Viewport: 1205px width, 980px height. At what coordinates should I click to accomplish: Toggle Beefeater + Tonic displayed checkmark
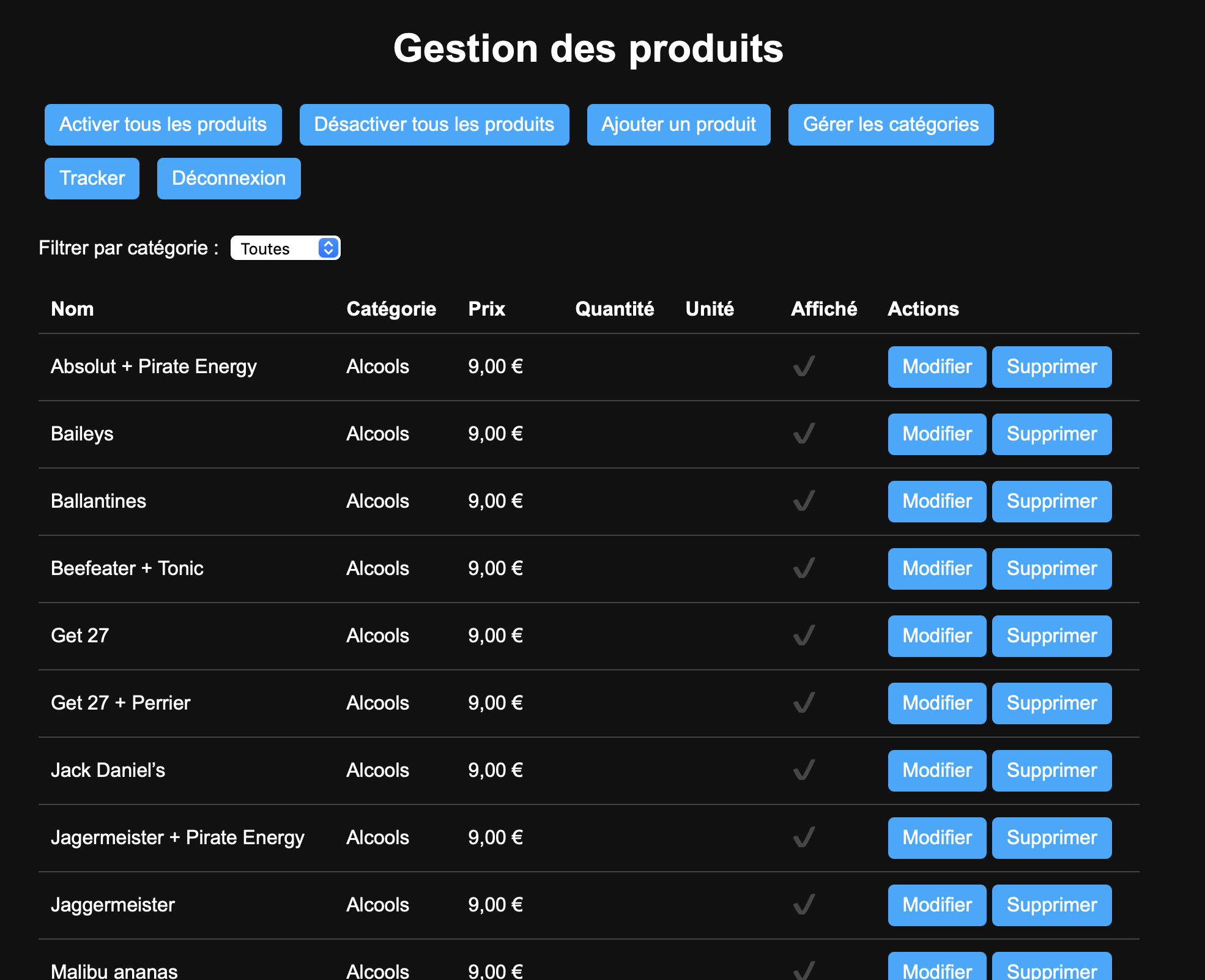pyautogui.click(x=804, y=568)
